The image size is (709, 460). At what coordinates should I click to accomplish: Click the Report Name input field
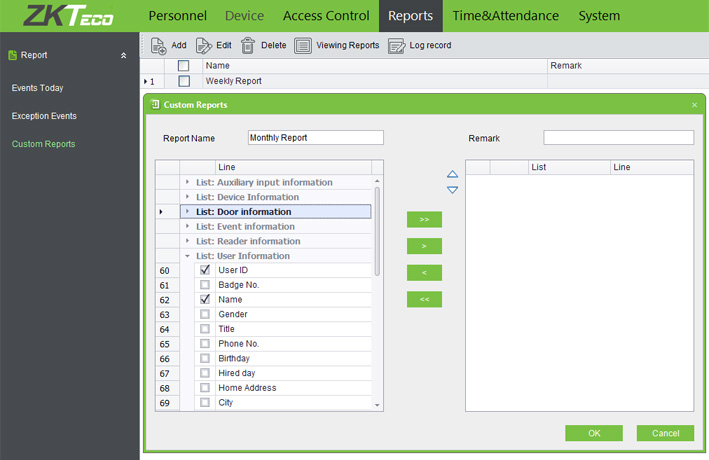click(316, 138)
